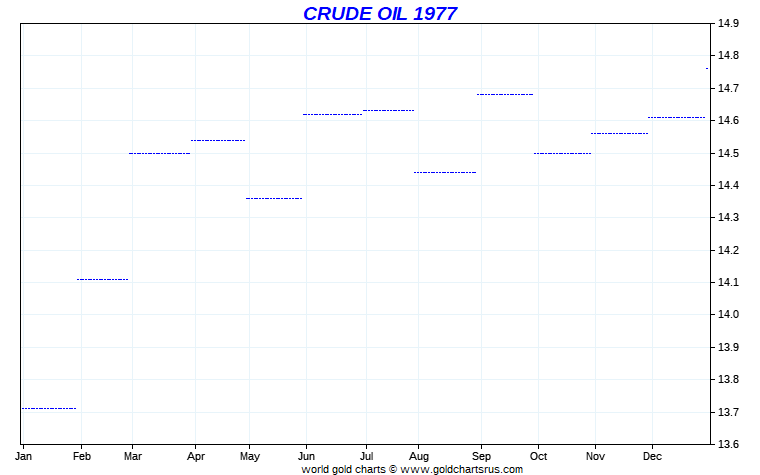Select the April price line at 14.54

218,140
